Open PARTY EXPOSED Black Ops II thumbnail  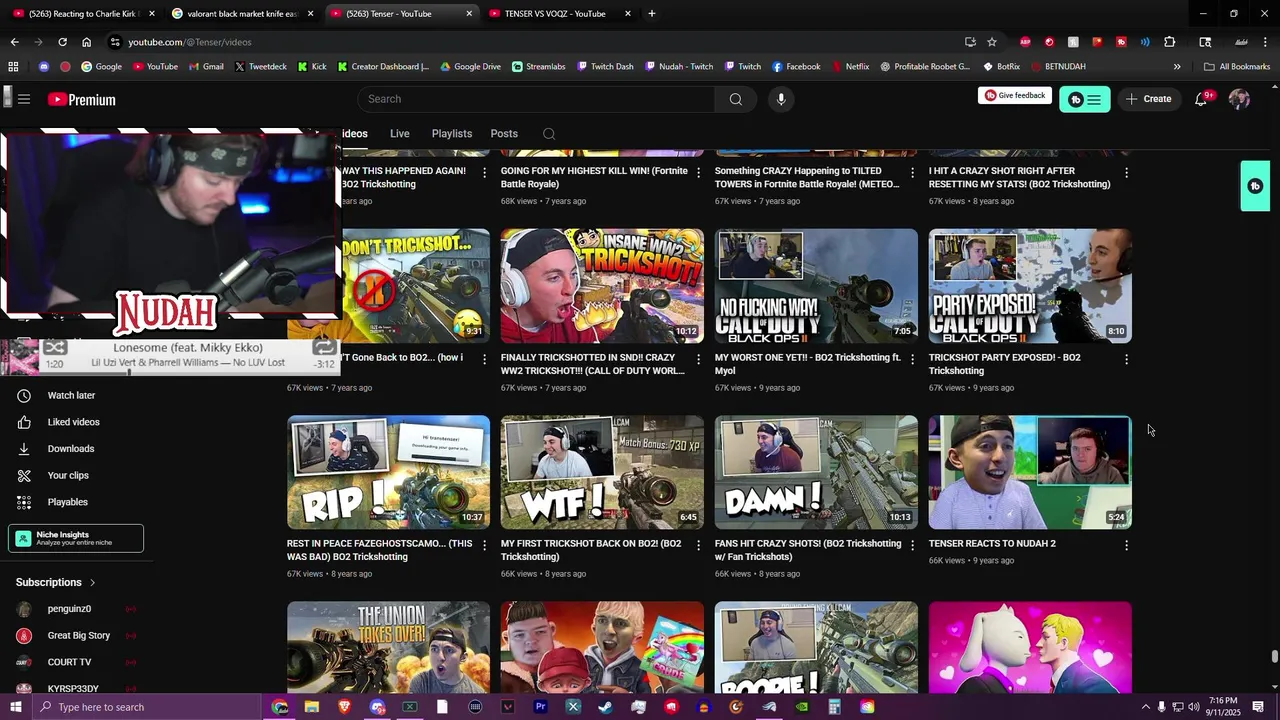(1030, 286)
